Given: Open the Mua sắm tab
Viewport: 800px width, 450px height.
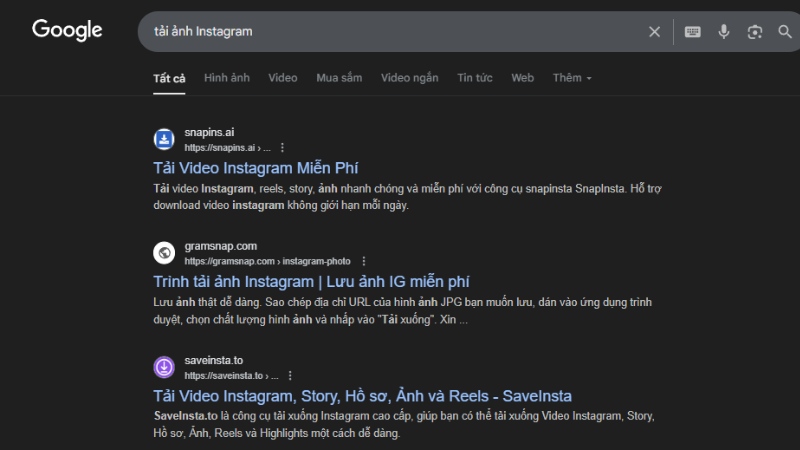Looking at the screenshot, I should pos(339,78).
